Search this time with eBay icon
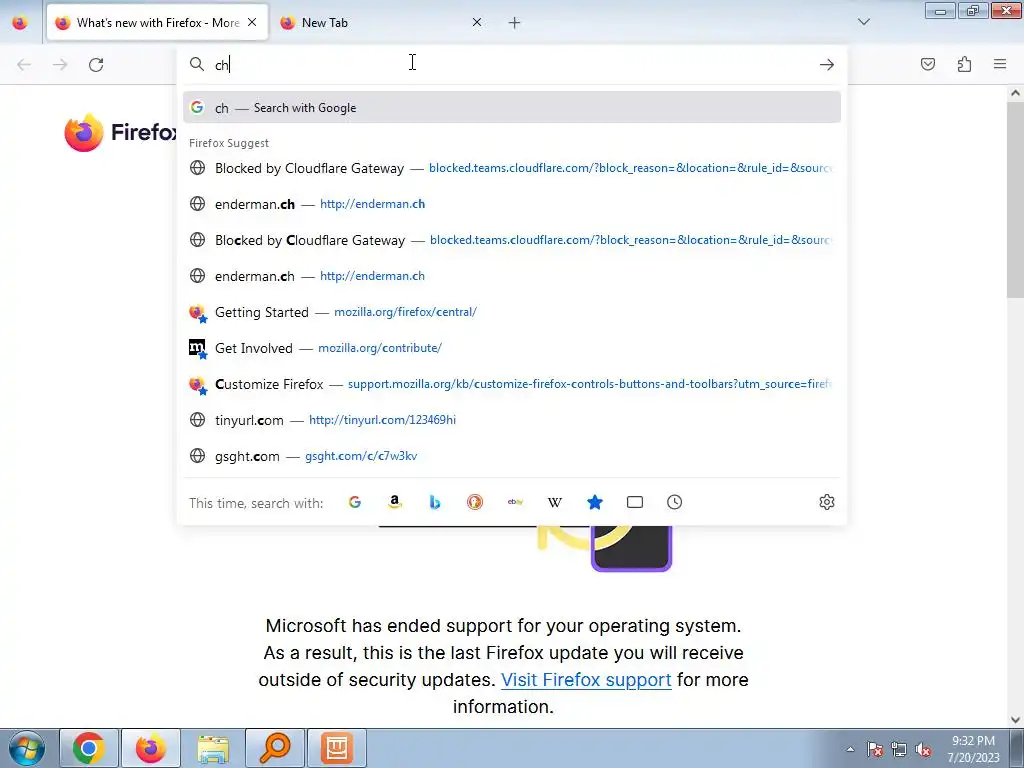 515,502
